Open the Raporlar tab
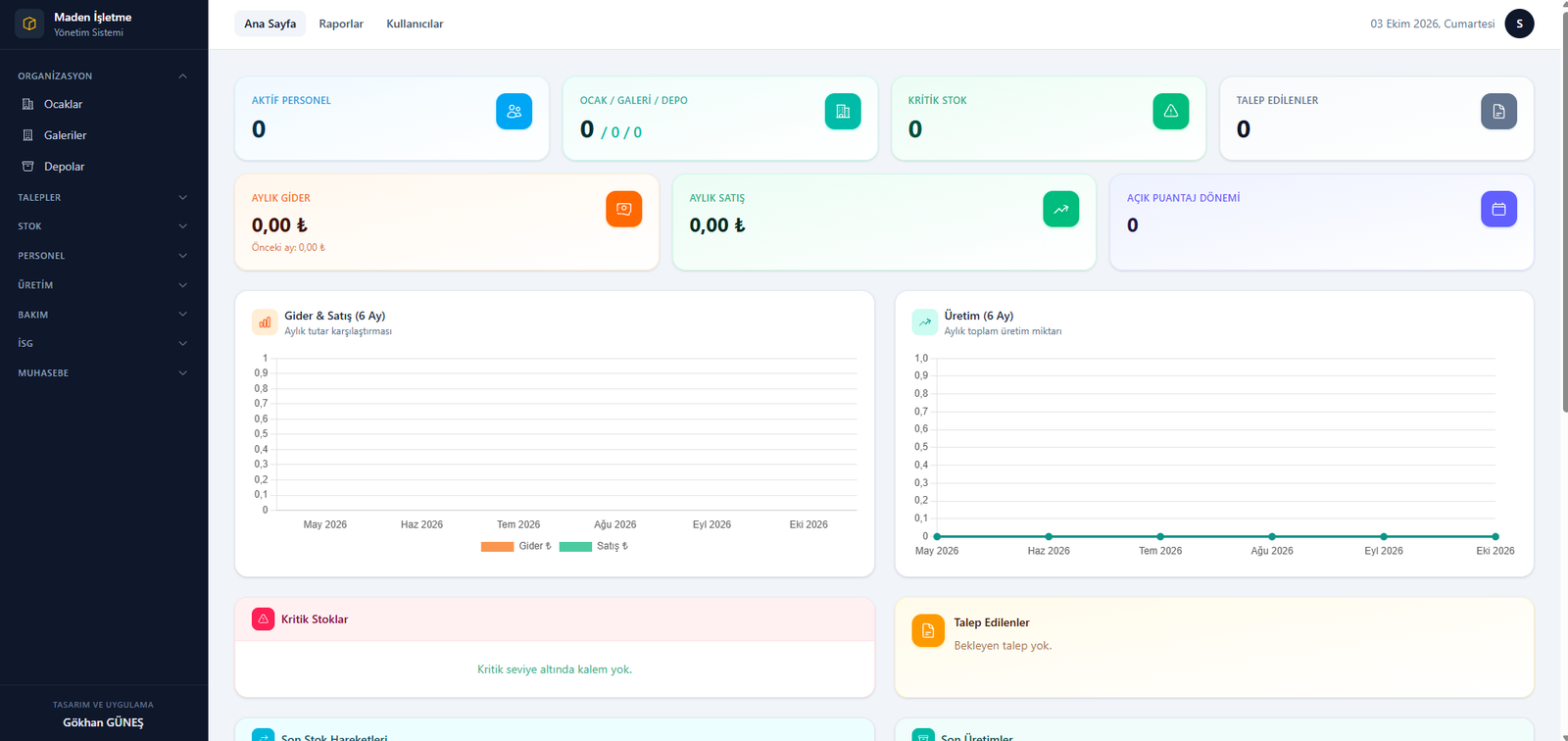 [x=341, y=24]
